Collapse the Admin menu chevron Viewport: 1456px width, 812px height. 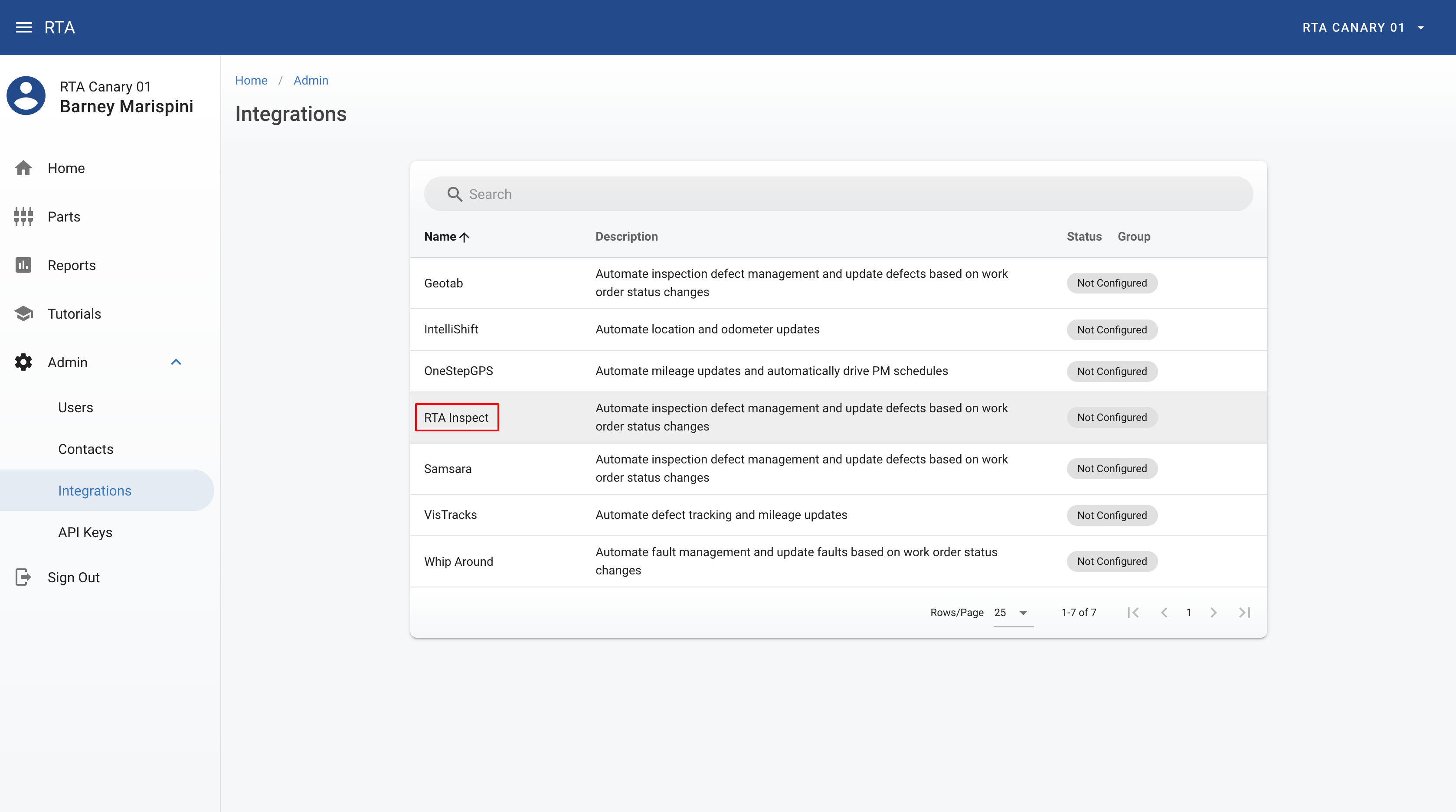click(x=176, y=362)
